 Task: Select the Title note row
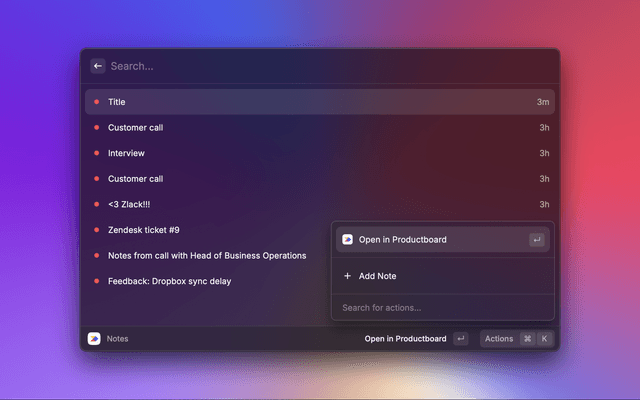pos(300,102)
